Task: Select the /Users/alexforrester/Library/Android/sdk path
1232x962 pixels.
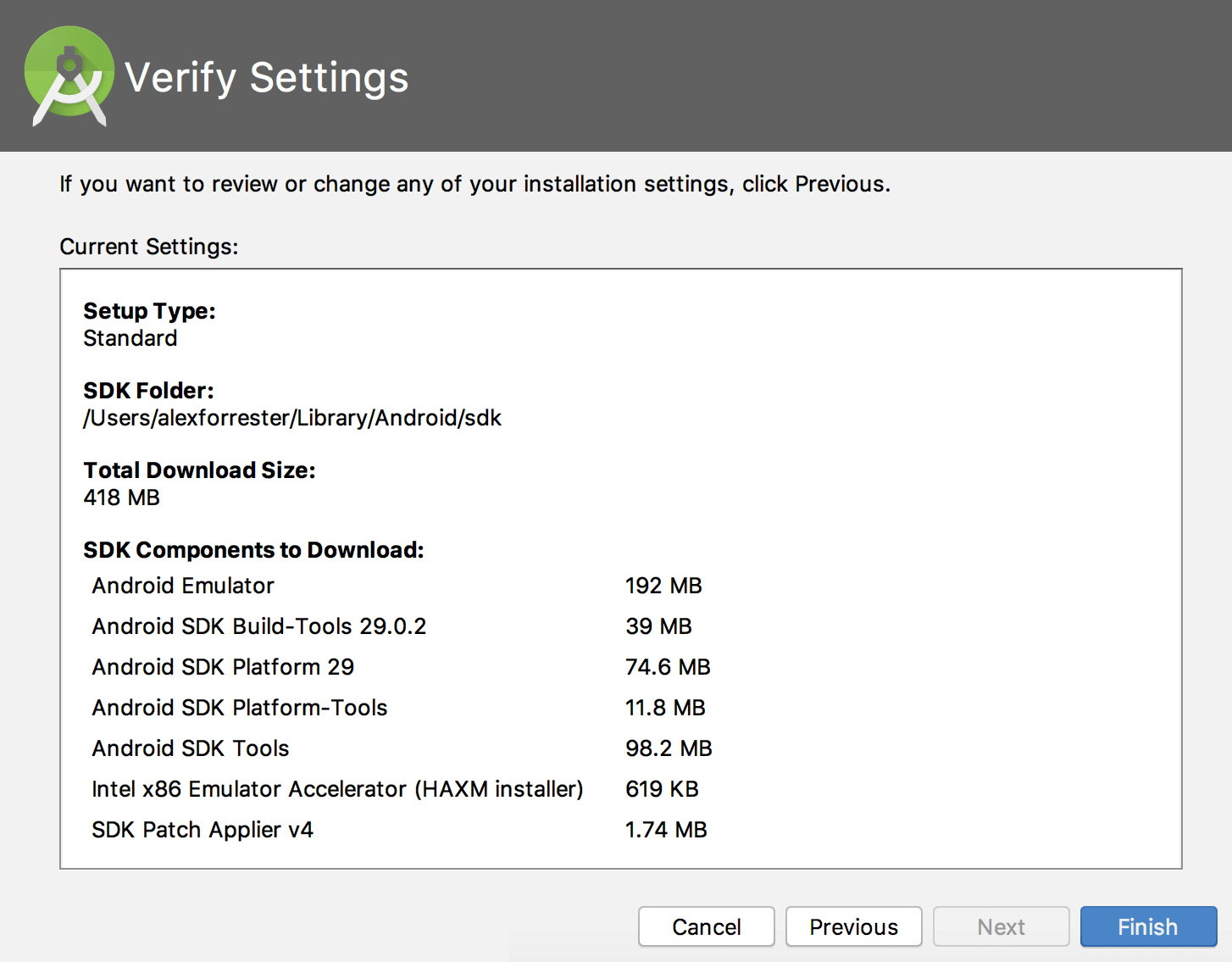Action: (292, 418)
